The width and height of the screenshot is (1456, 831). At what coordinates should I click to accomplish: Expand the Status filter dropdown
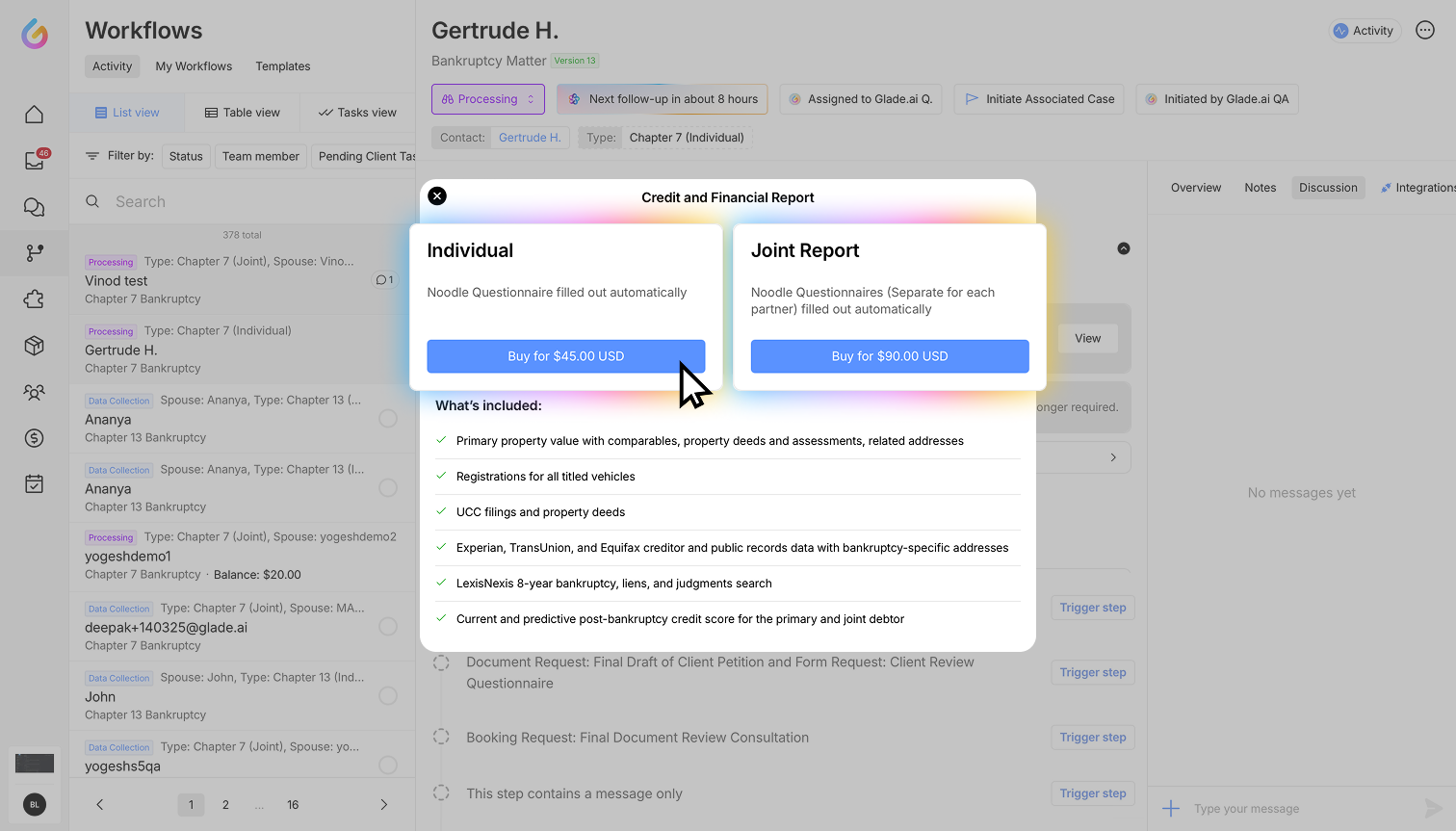tap(186, 156)
